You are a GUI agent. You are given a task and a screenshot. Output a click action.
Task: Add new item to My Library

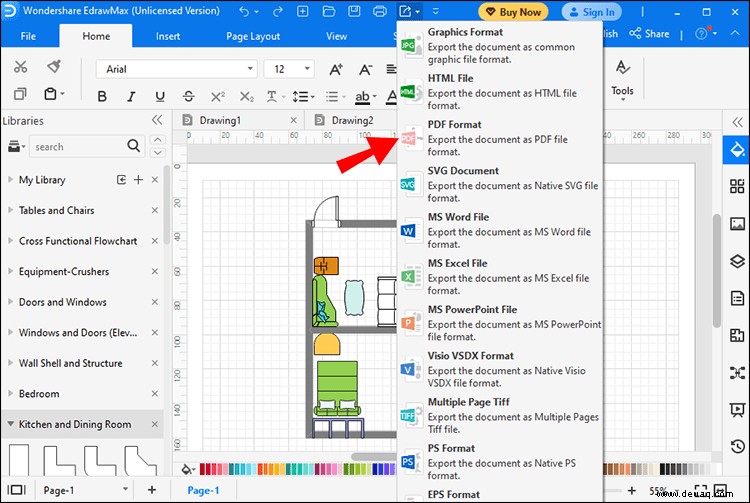click(x=138, y=180)
